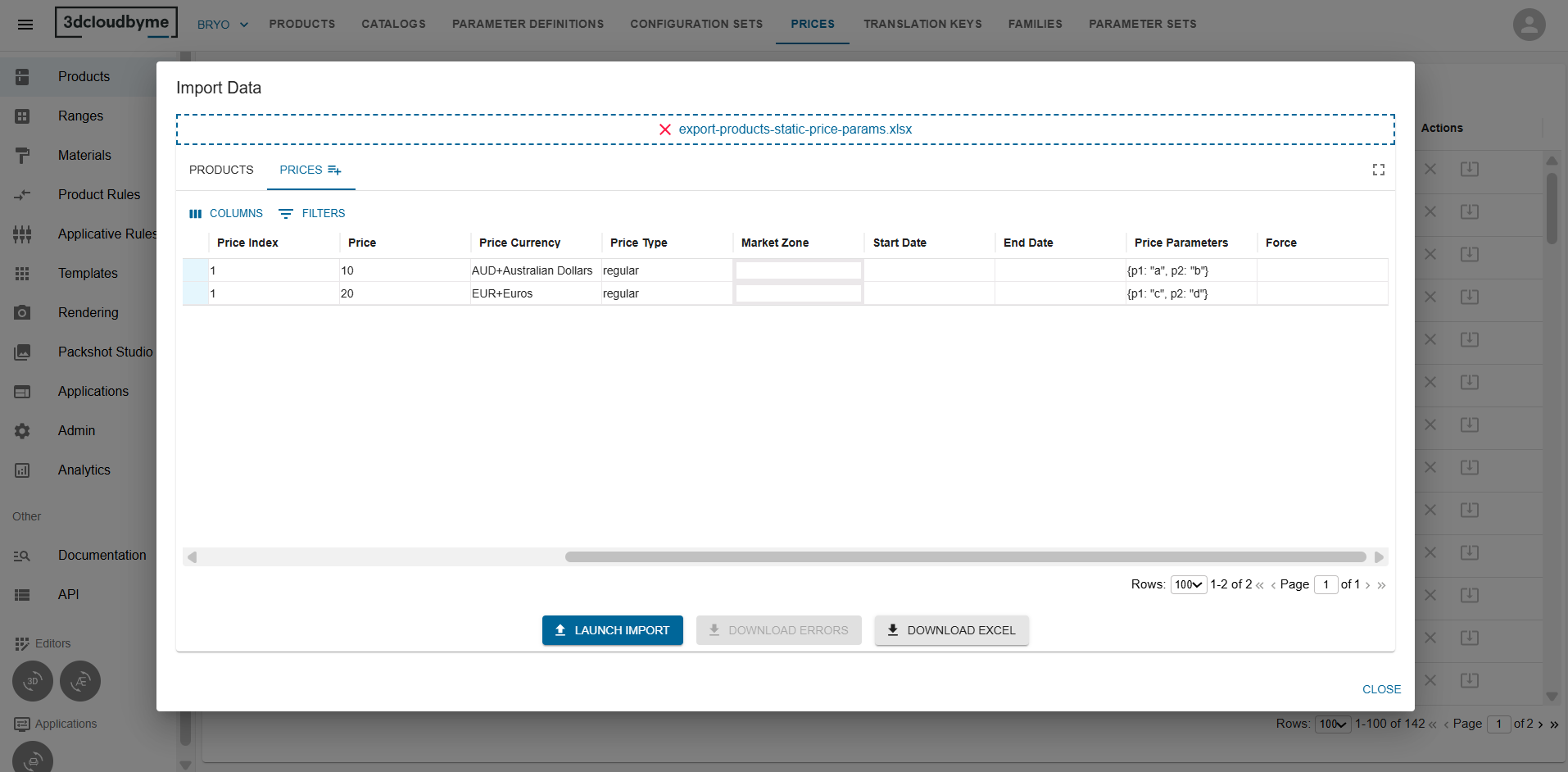1568x772 pixels.
Task: Open PARAMETER DEFINITIONS top menu
Action: [528, 24]
